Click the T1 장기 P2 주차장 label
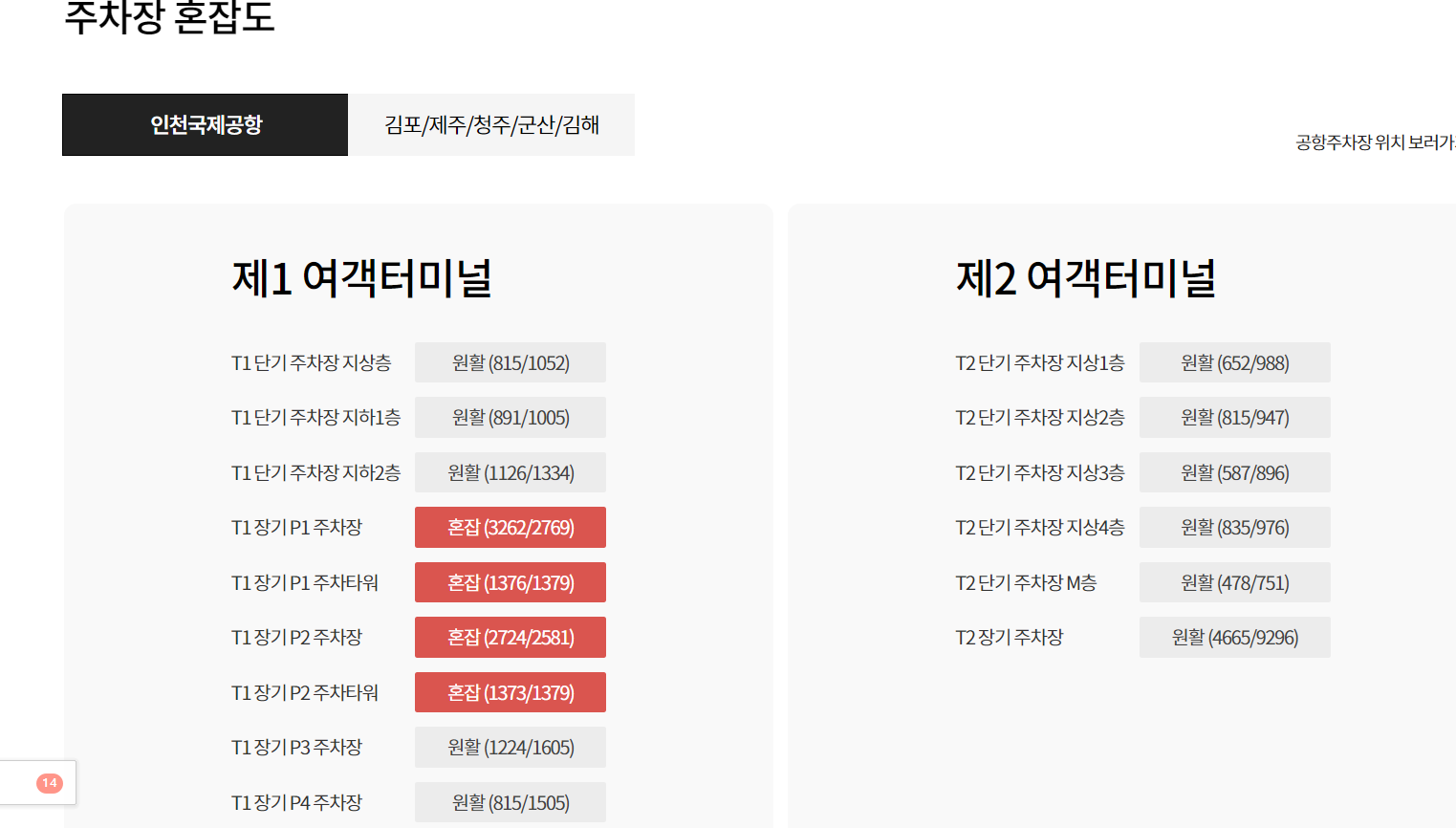This screenshot has width=1456, height=828. tap(297, 638)
